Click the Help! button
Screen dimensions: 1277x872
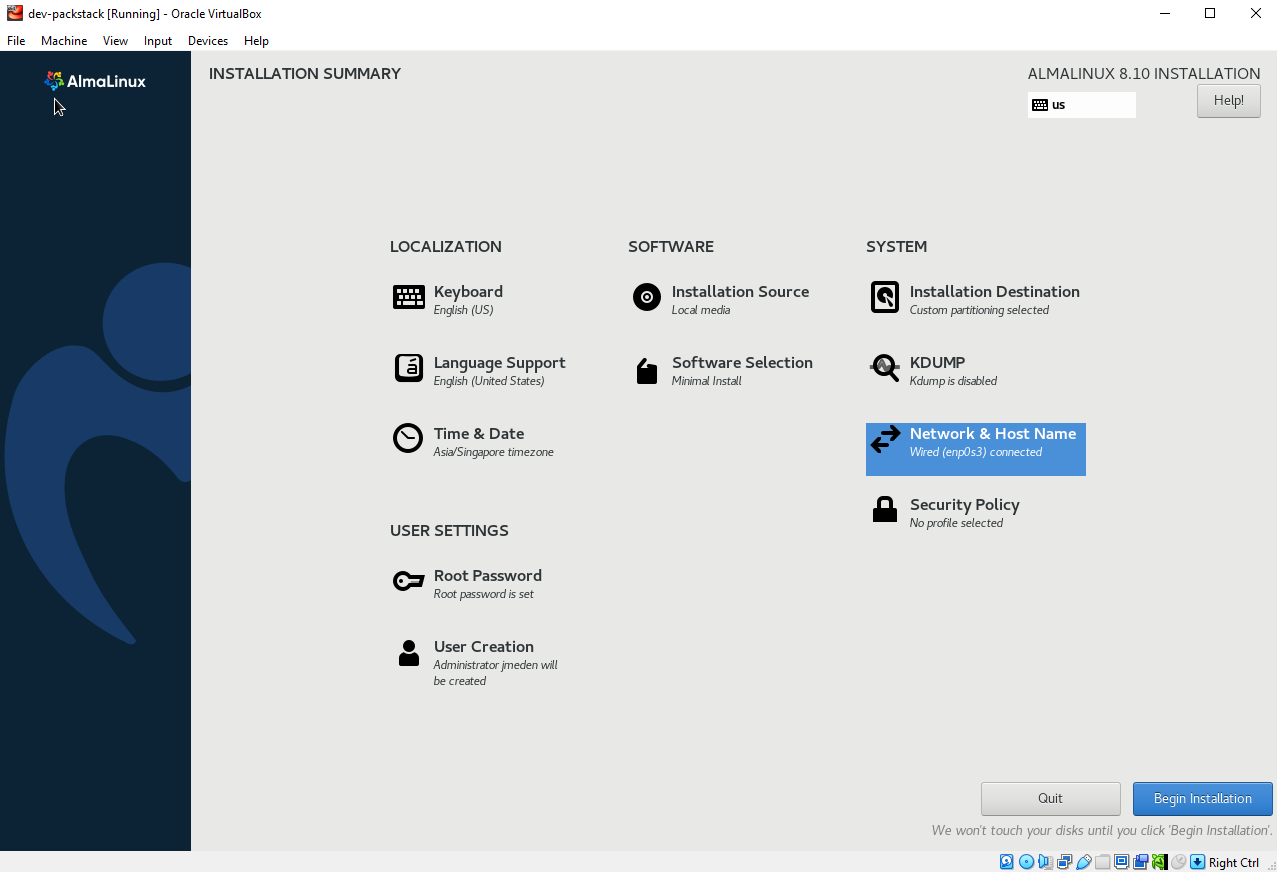tap(1228, 101)
